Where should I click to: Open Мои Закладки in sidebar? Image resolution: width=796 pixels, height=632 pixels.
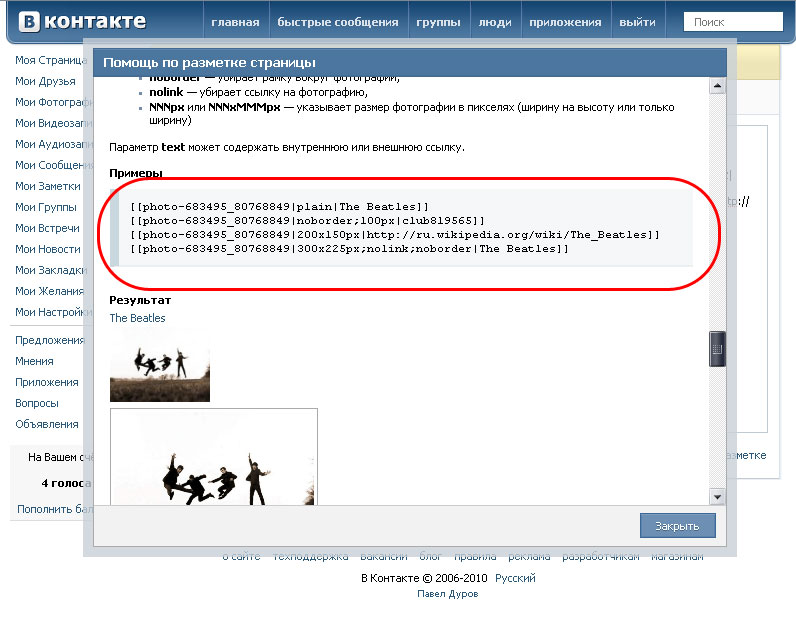pyautogui.click(x=51, y=270)
